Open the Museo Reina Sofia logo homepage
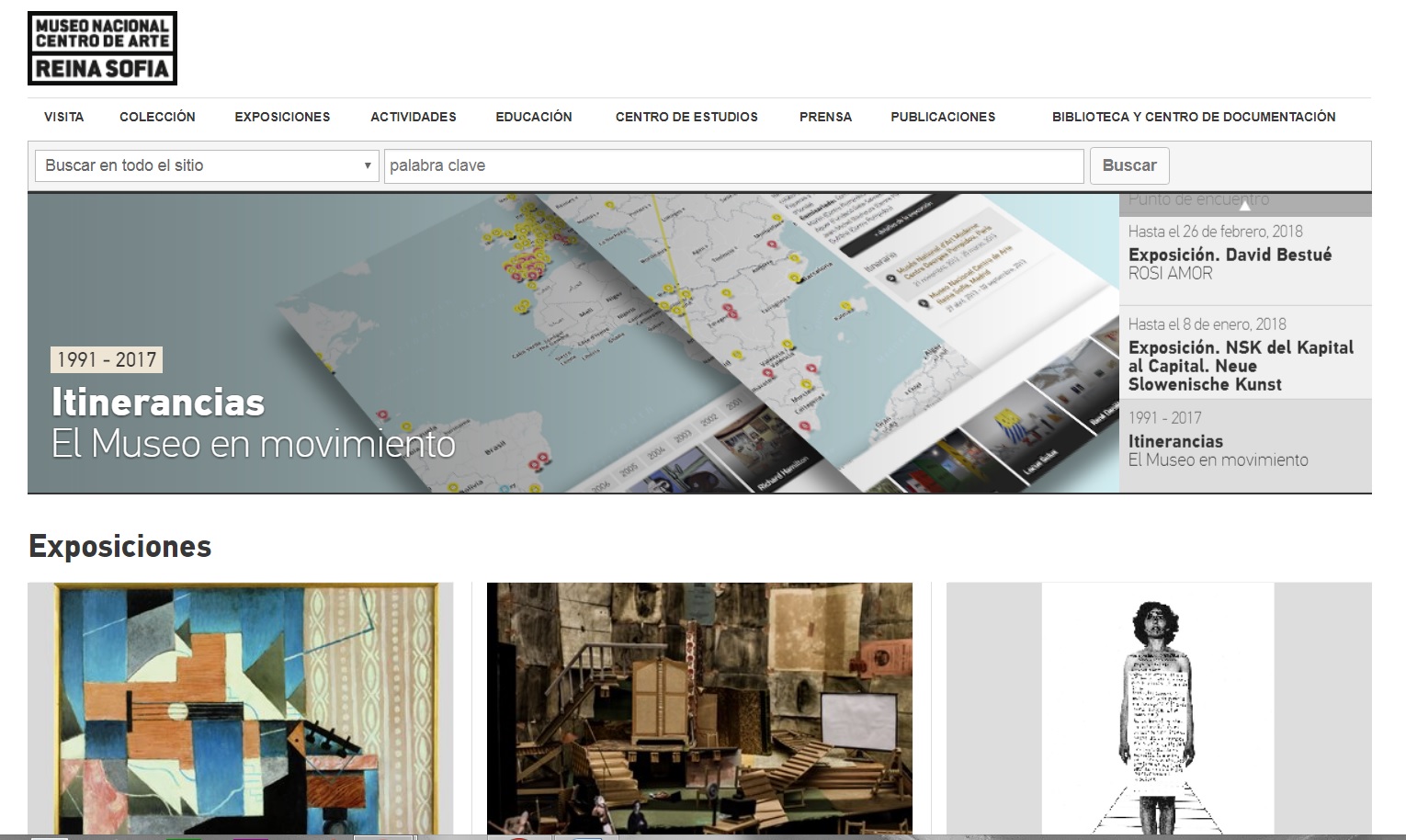The width and height of the screenshot is (1406, 840). pos(102,48)
